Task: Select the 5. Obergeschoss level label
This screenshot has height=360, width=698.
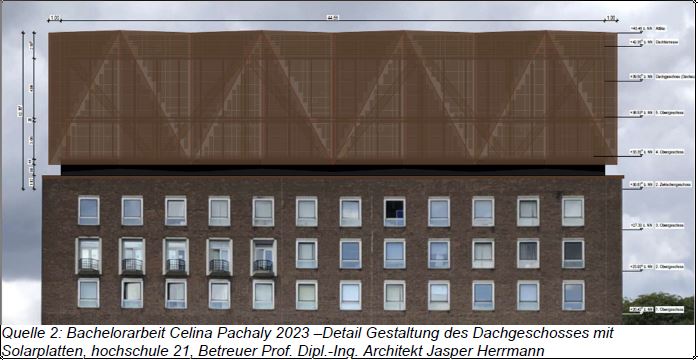Action: coord(657,113)
